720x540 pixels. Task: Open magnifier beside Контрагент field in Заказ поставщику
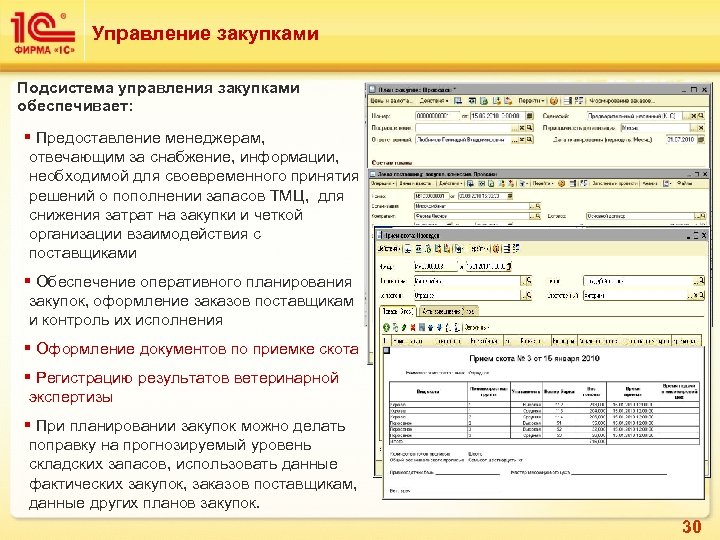(x=537, y=216)
